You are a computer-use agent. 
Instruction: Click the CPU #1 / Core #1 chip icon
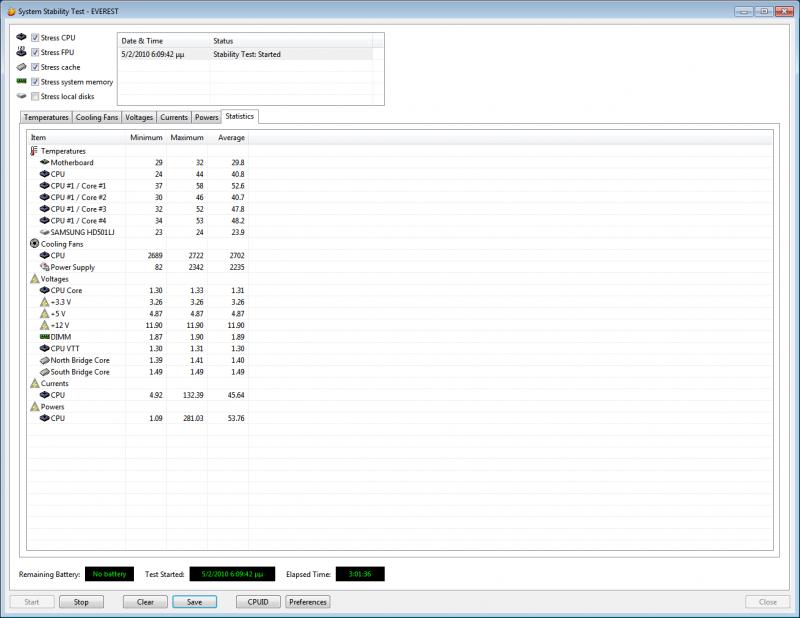pyautogui.click(x=44, y=186)
